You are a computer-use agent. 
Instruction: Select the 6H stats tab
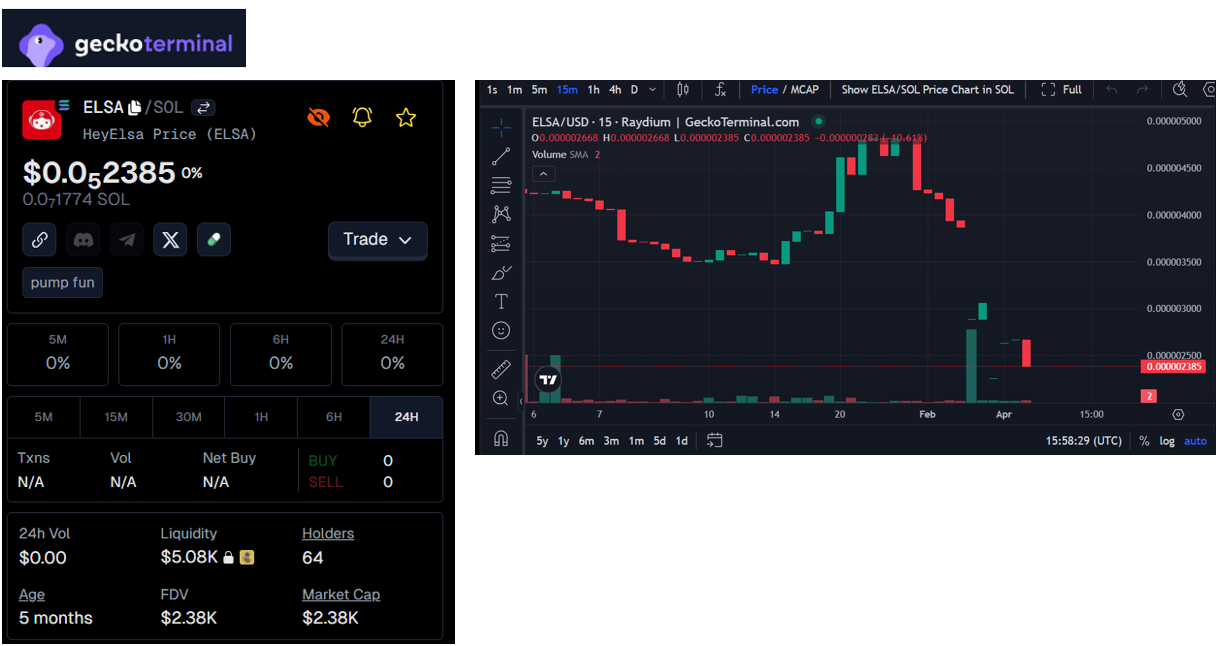[x=333, y=417]
